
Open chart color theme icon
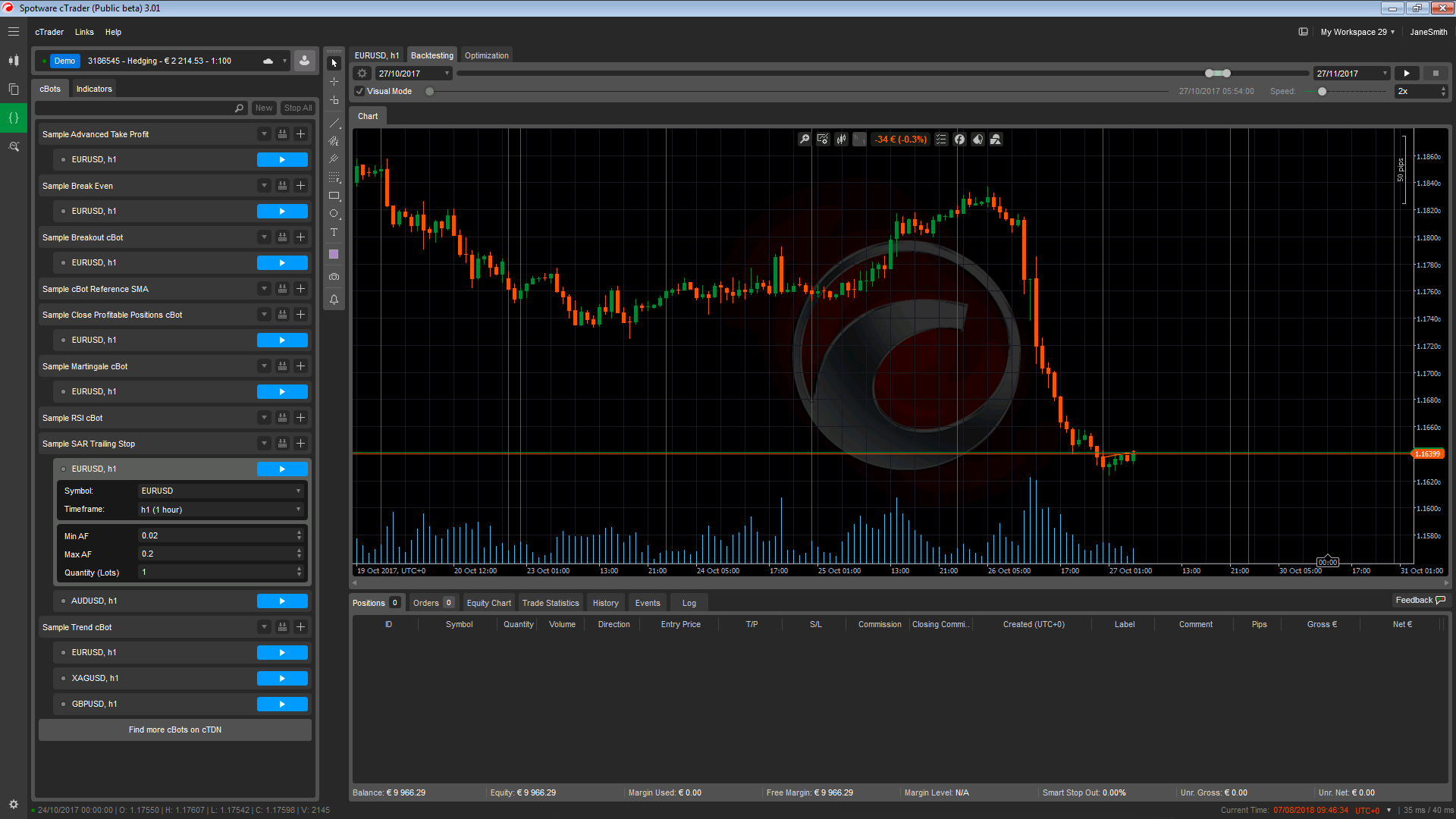pyautogui.click(x=977, y=139)
